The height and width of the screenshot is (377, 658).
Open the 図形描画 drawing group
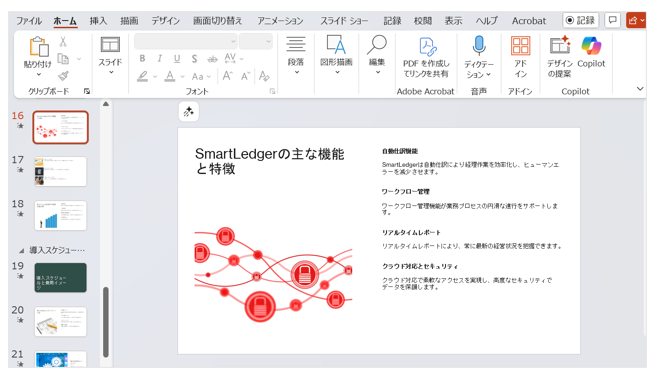[x=336, y=55]
